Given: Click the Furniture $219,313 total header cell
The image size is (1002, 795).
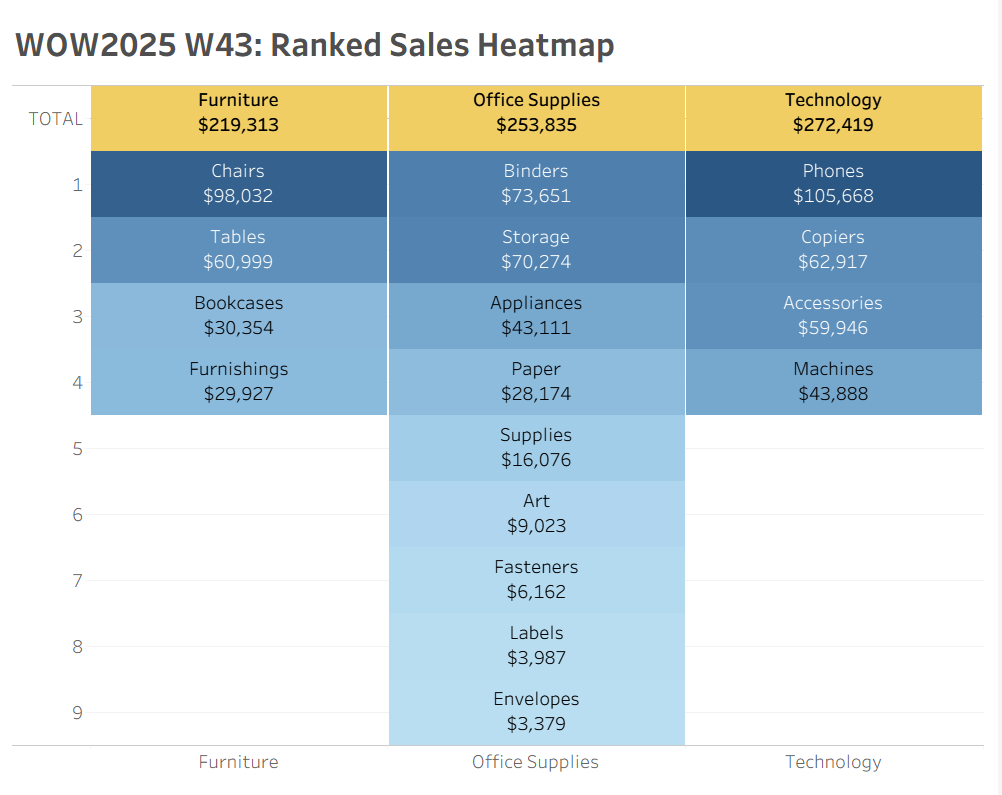Looking at the screenshot, I should pyautogui.click(x=238, y=113).
